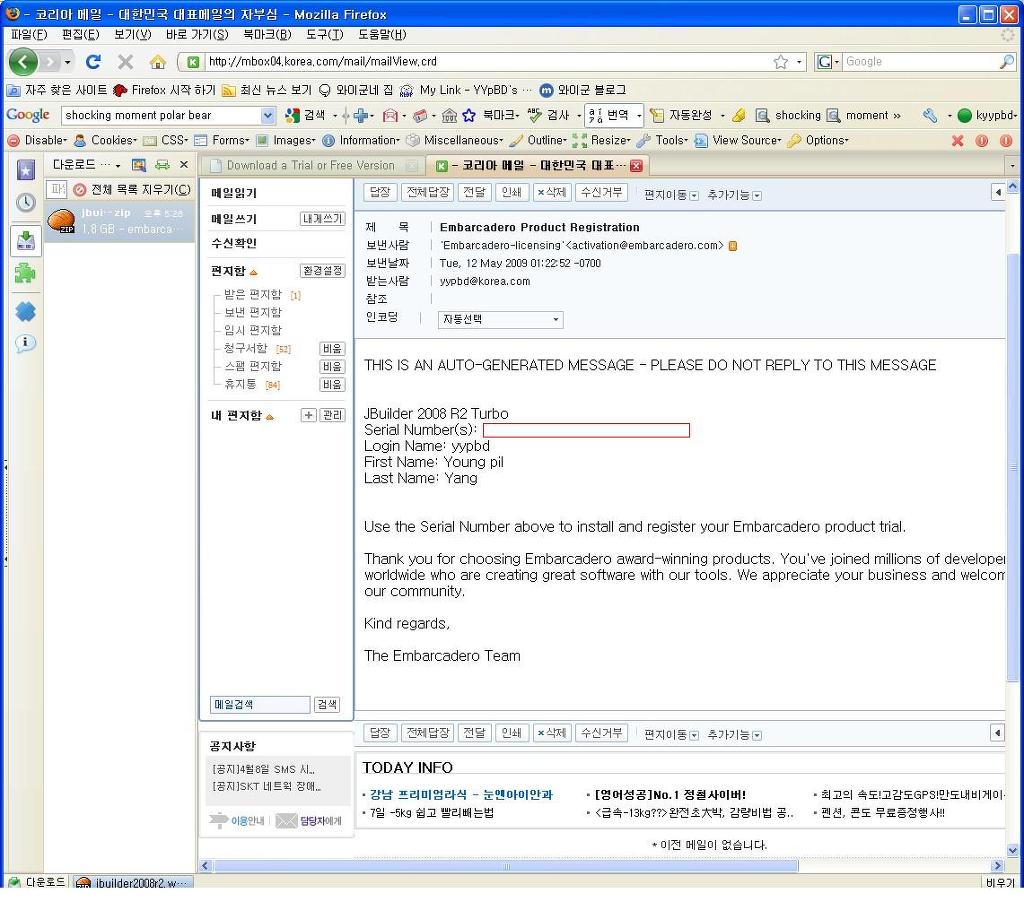Open the 북마크 menu
The image size is (1024, 919).
click(266, 34)
